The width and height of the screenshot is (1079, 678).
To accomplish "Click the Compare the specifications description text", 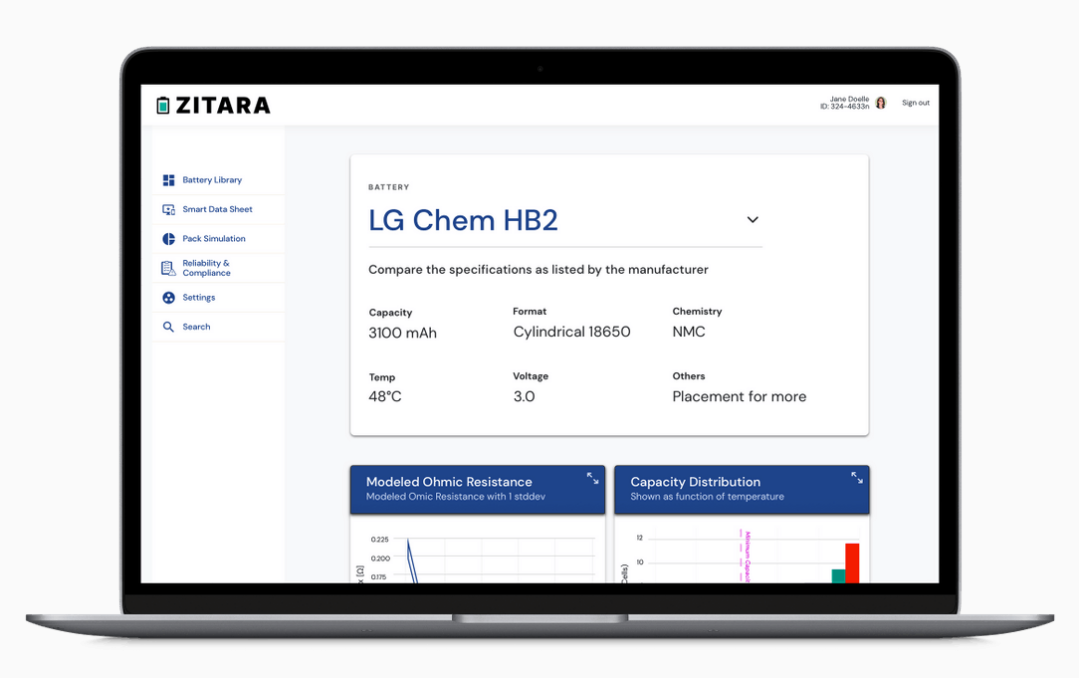I will tap(538, 270).
